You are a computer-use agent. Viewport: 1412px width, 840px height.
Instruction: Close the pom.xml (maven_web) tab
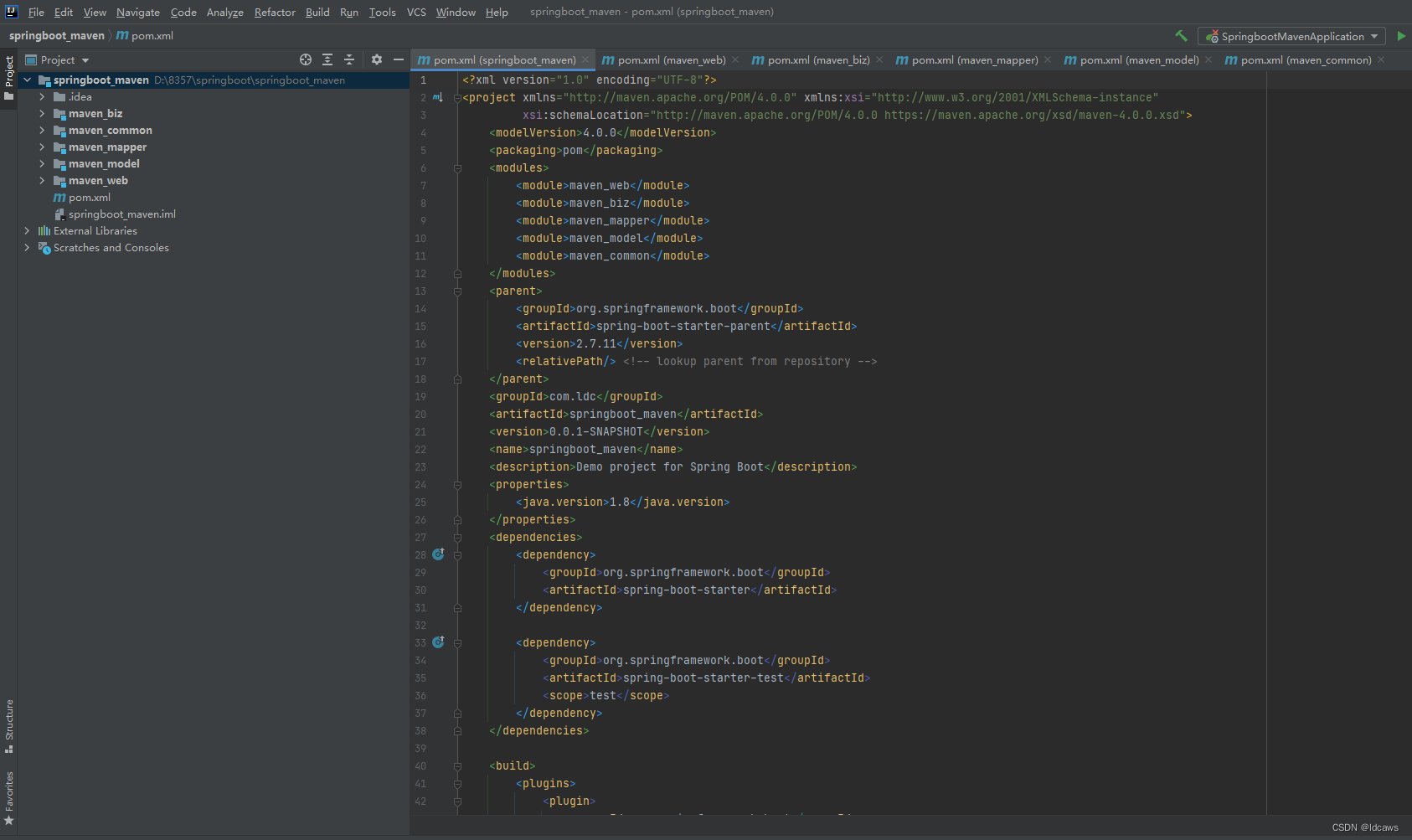[735, 60]
